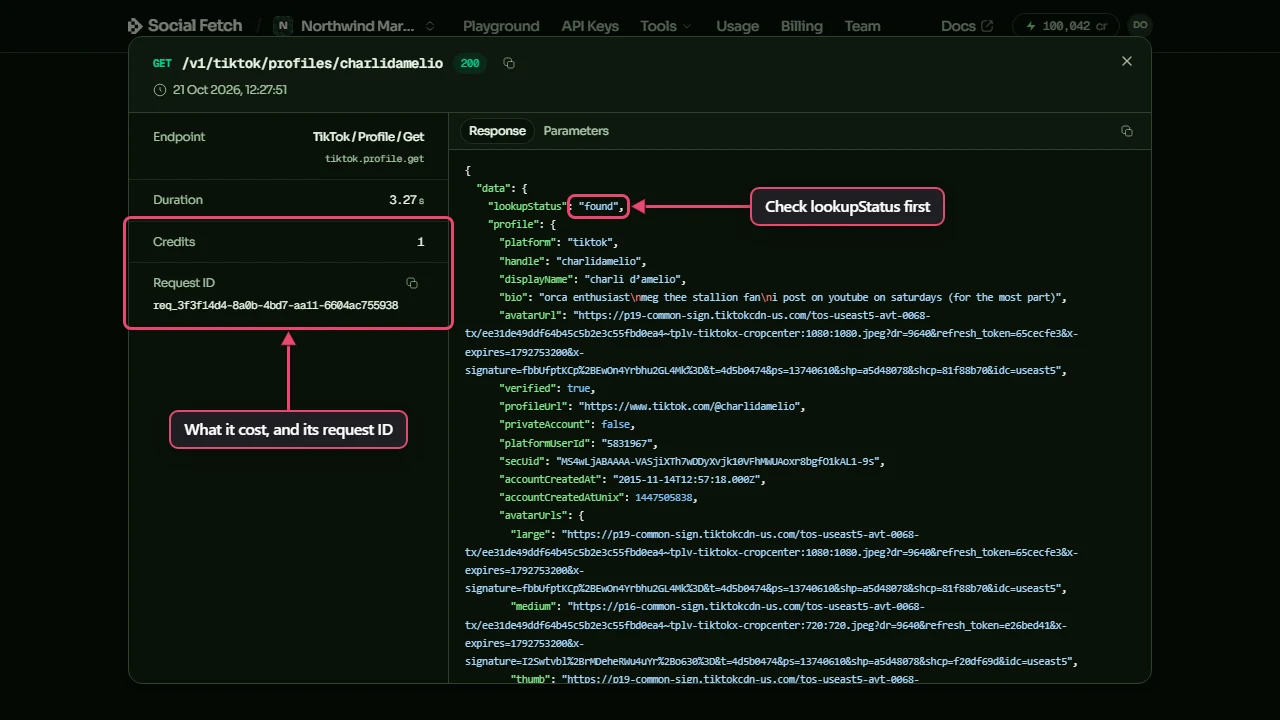Expand the Tools menu

click(x=666, y=26)
